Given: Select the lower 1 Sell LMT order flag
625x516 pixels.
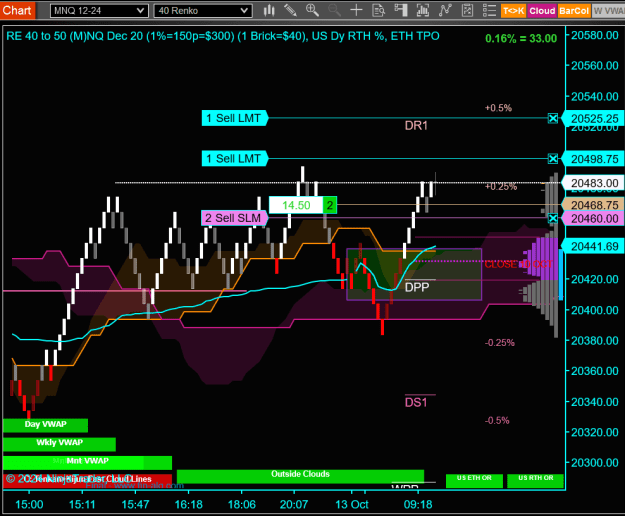Looking at the screenshot, I should tap(234, 159).
